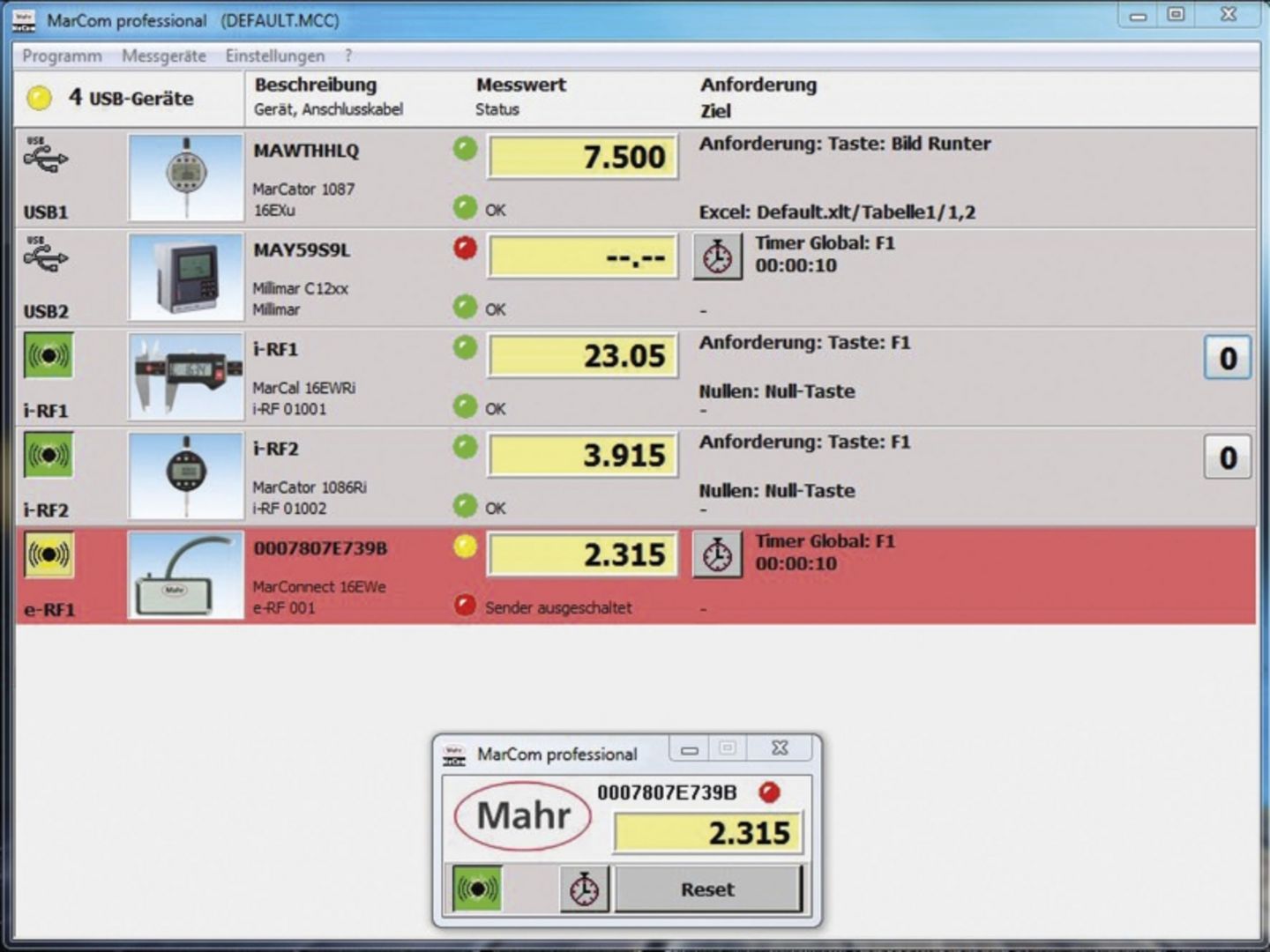Viewport: 1270px width, 952px height.
Task: Click the stopwatch icon in small popup
Action: 584,889
